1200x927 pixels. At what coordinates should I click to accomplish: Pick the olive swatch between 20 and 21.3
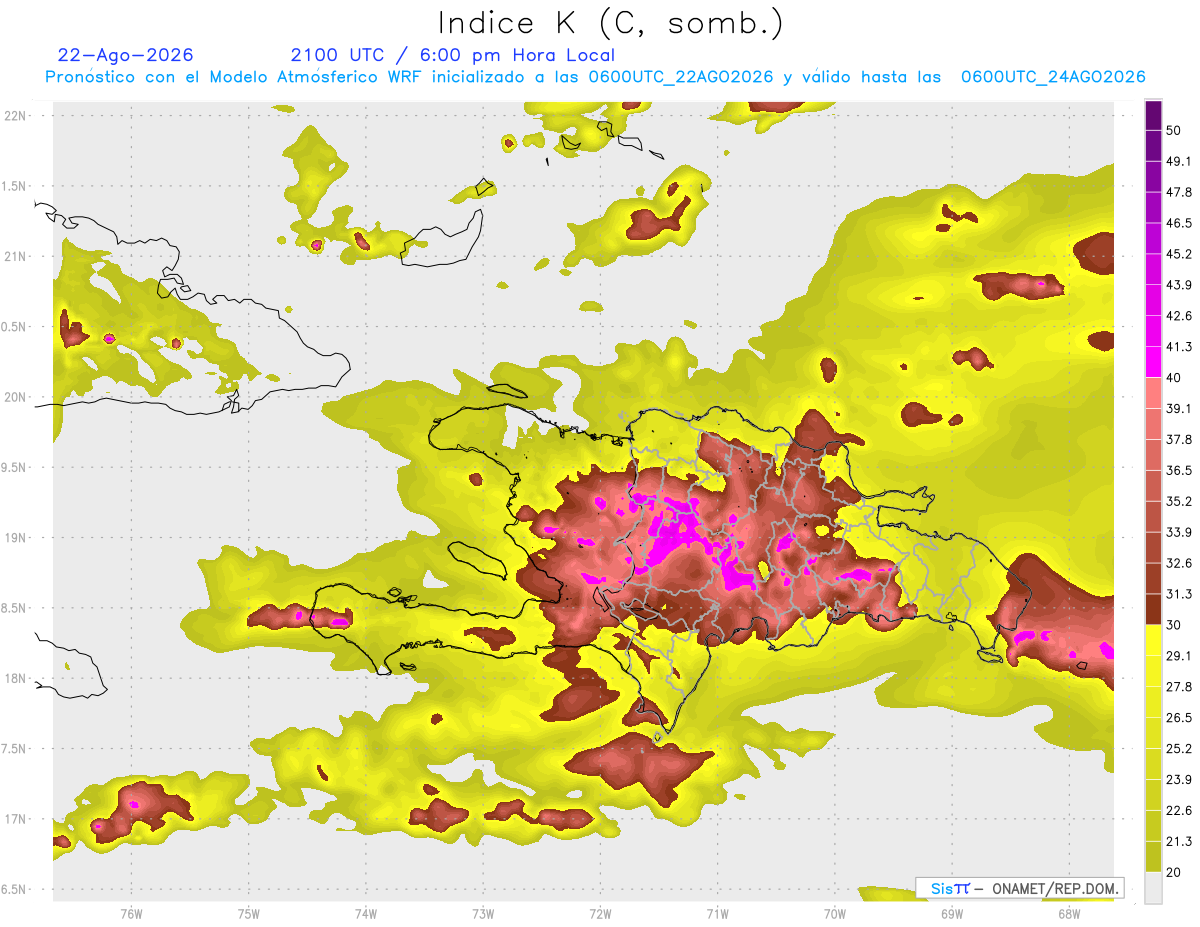point(1153,858)
